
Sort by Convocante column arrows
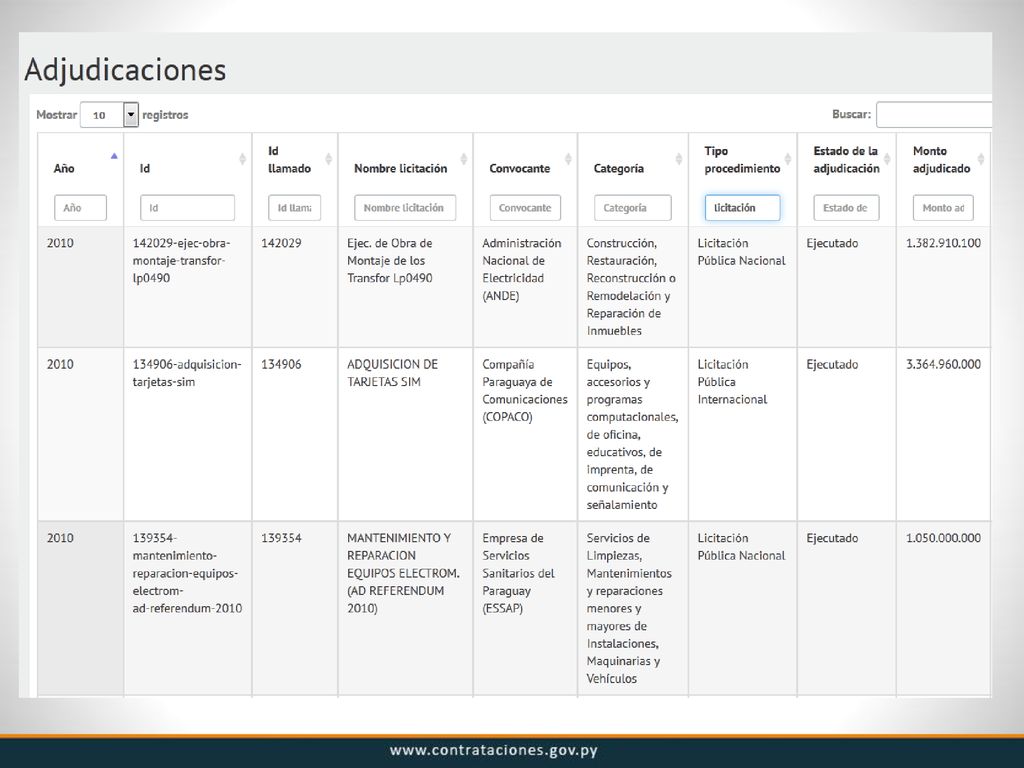(x=568, y=159)
